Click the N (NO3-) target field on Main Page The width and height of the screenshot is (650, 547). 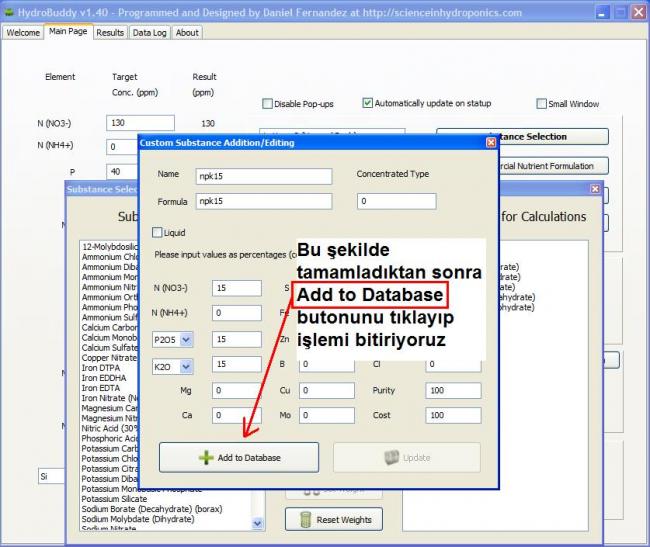(x=140, y=123)
